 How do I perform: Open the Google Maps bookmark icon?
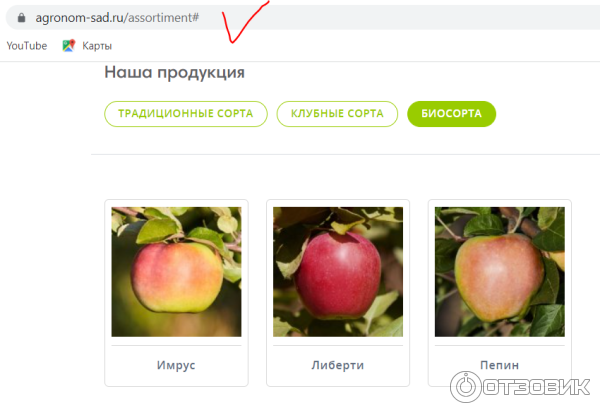[68, 46]
